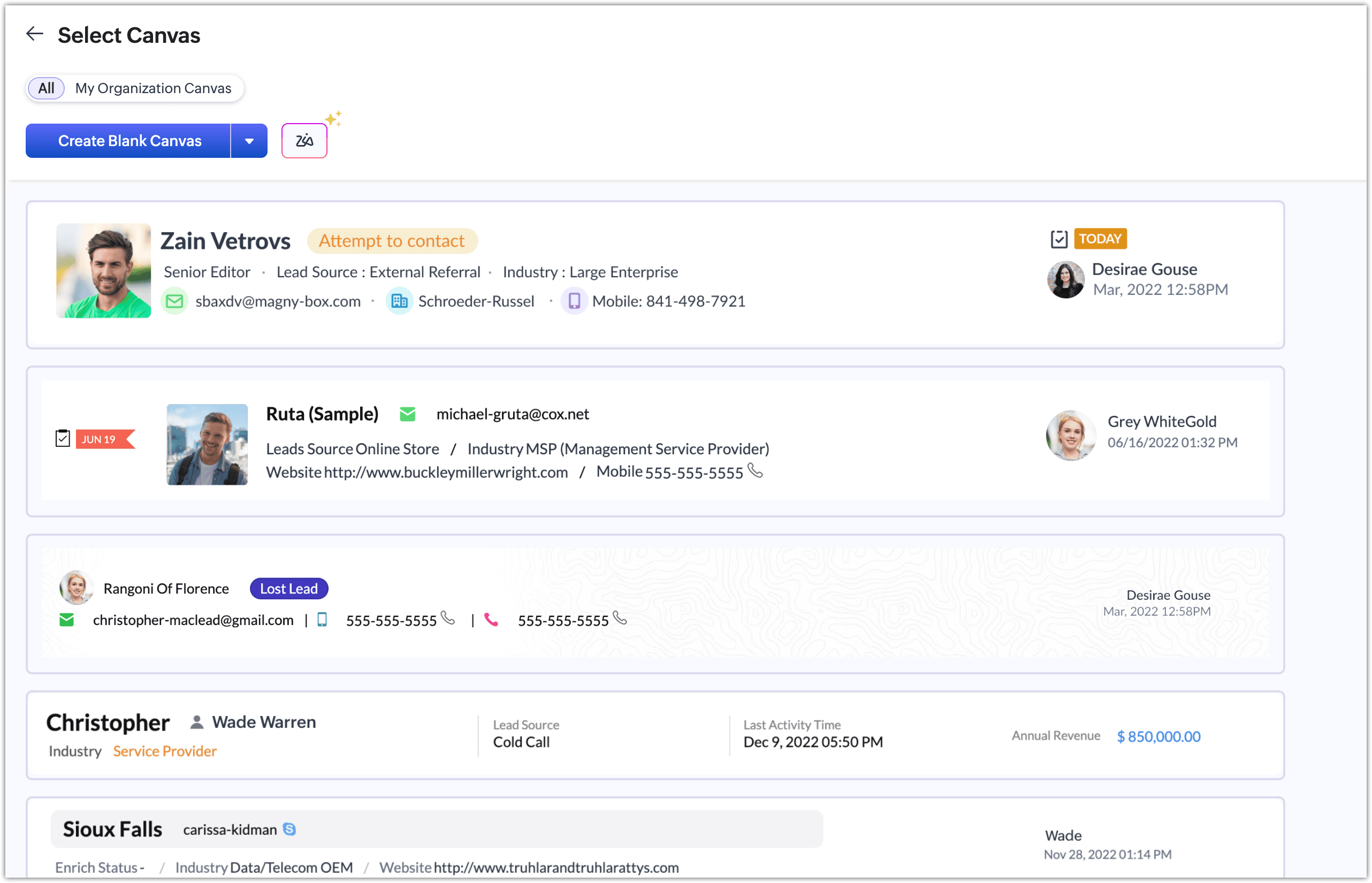Switch to My Organization Canvas tab
Screen dimensions: 1372x883
tap(153, 88)
